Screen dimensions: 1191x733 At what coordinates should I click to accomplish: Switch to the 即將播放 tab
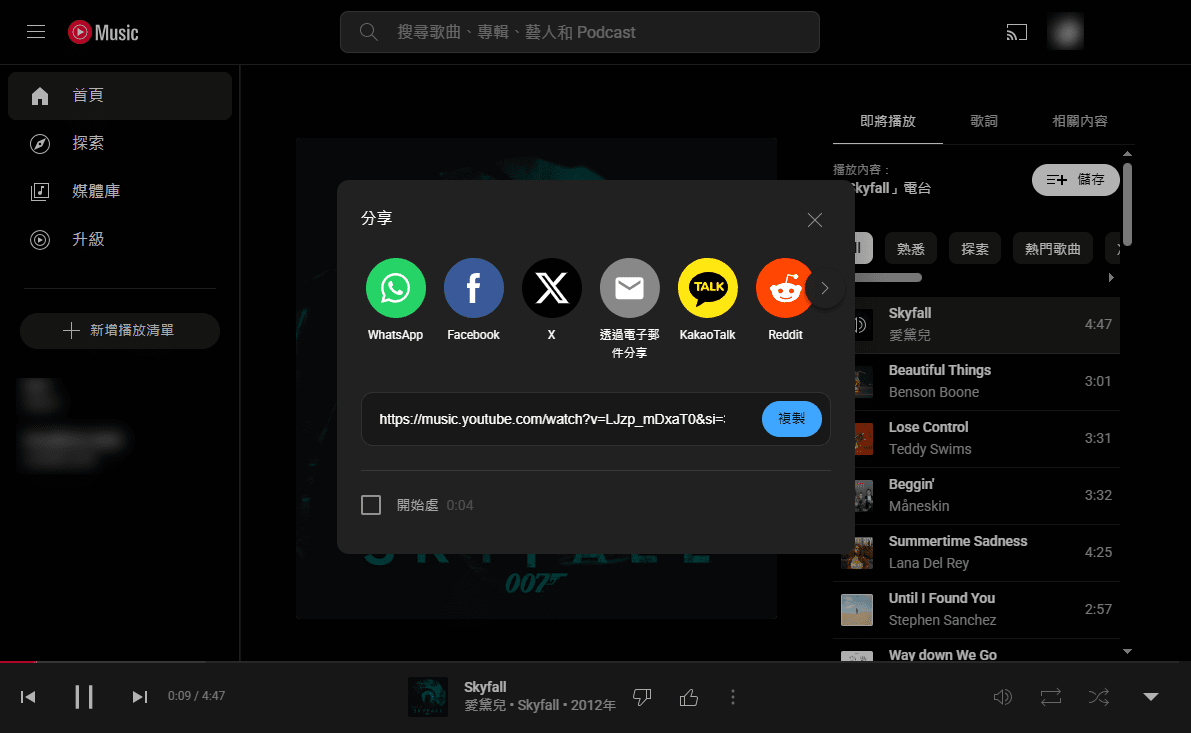tap(887, 122)
